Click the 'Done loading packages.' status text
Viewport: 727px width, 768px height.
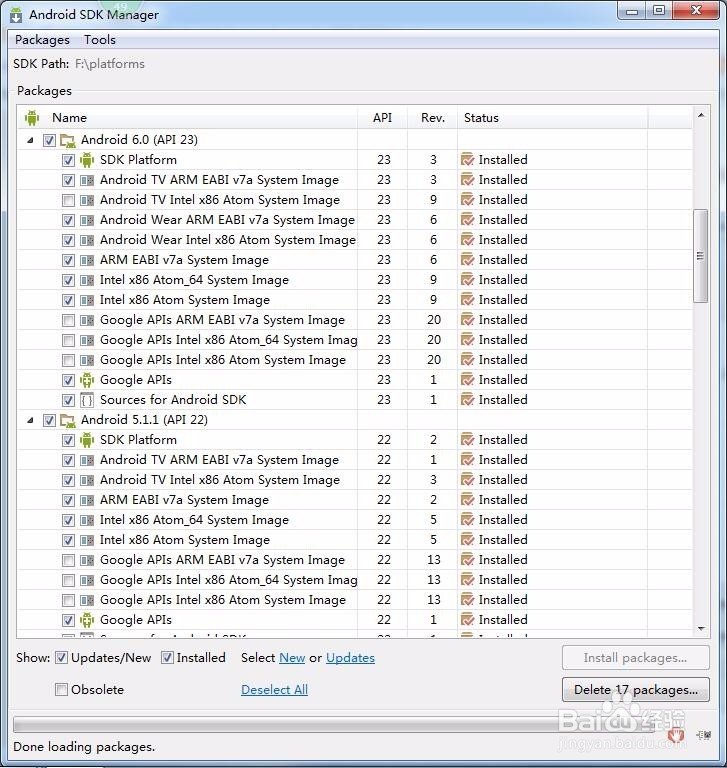coord(84,747)
